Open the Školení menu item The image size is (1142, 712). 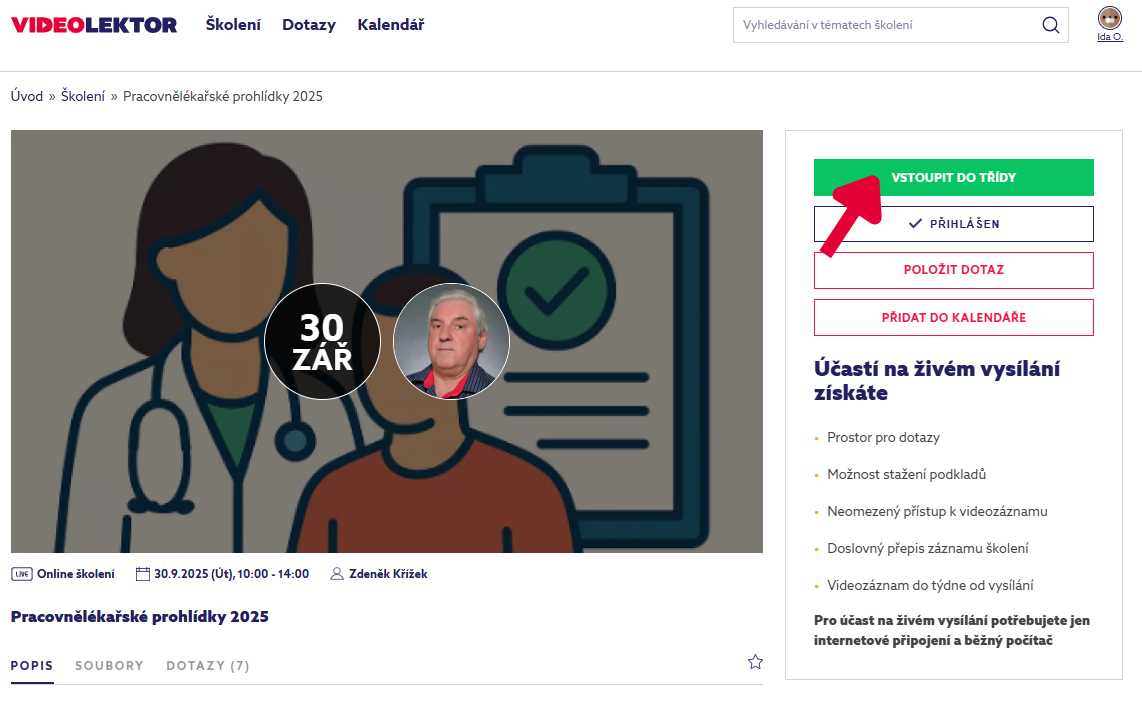click(233, 25)
